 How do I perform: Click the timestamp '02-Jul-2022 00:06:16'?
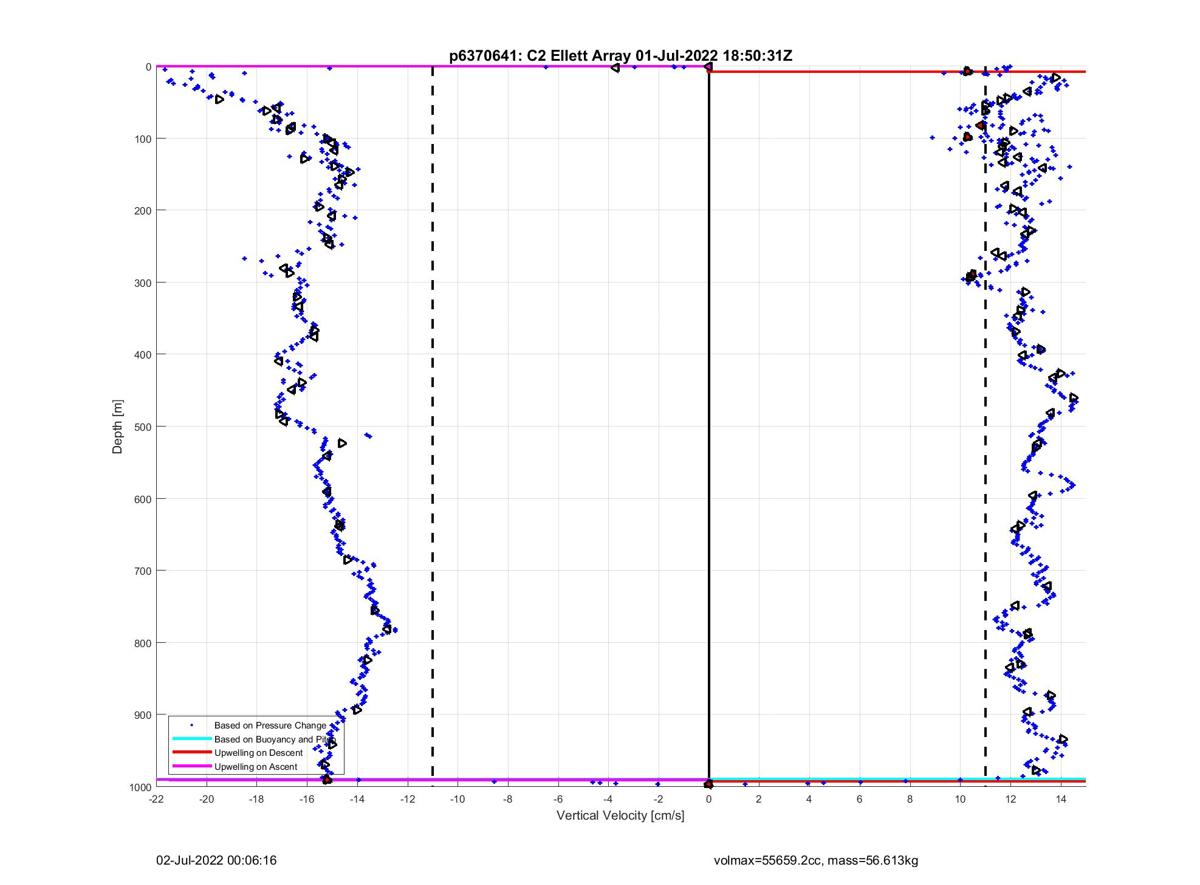coord(216,860)
